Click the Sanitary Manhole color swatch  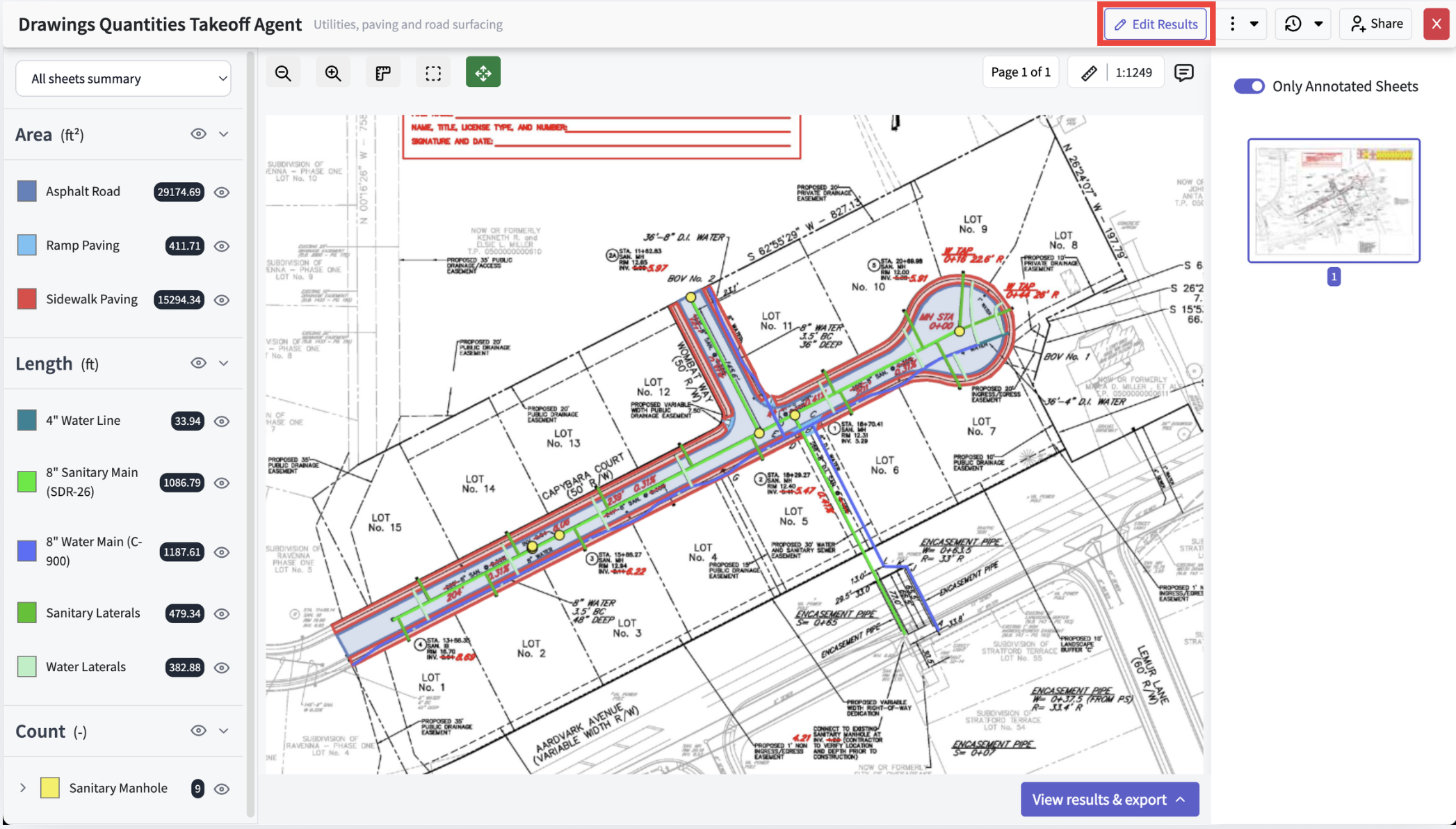click(50, 788)
